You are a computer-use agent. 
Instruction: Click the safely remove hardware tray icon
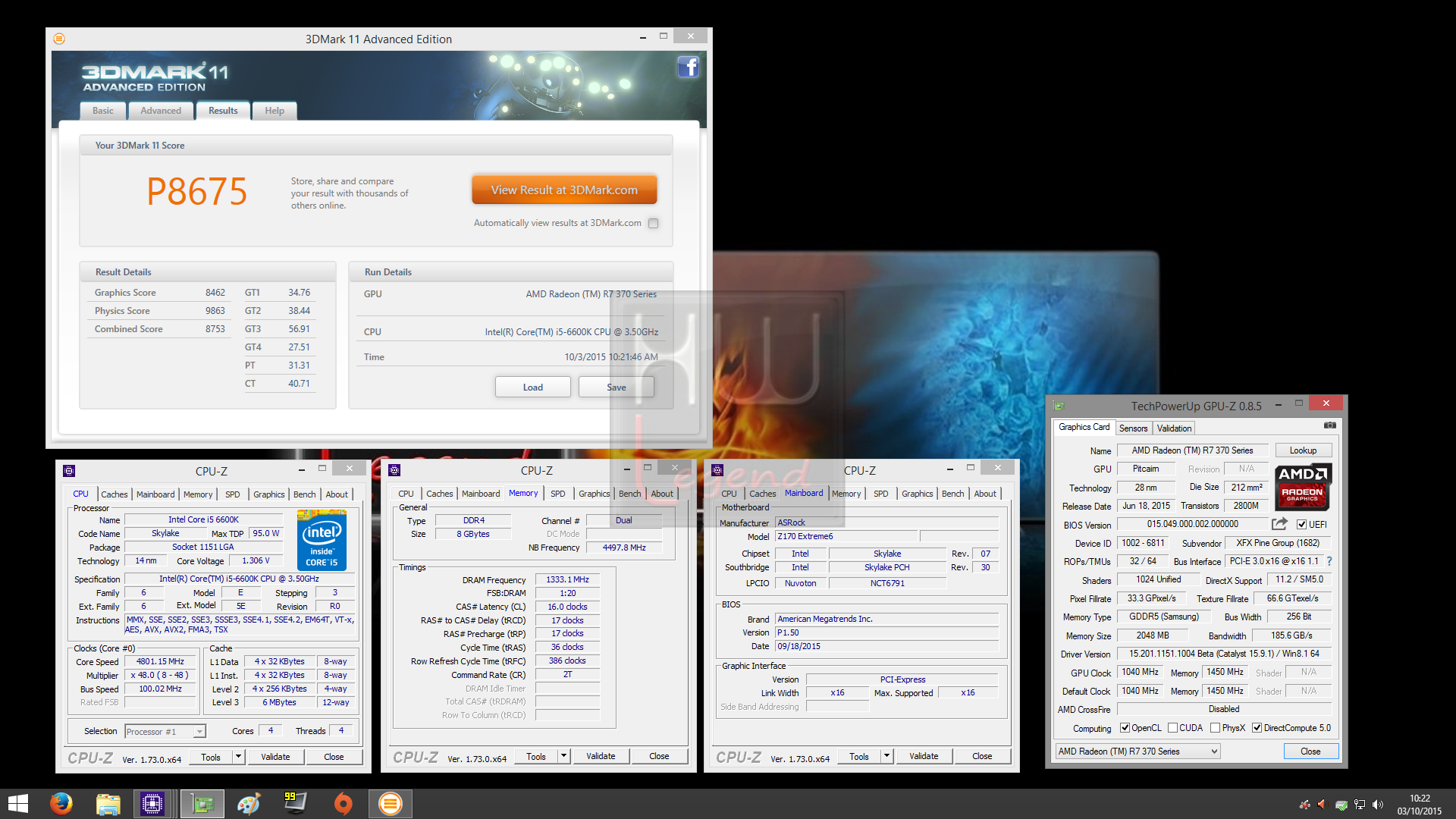pyautogui.click(x=1341, y=805)
